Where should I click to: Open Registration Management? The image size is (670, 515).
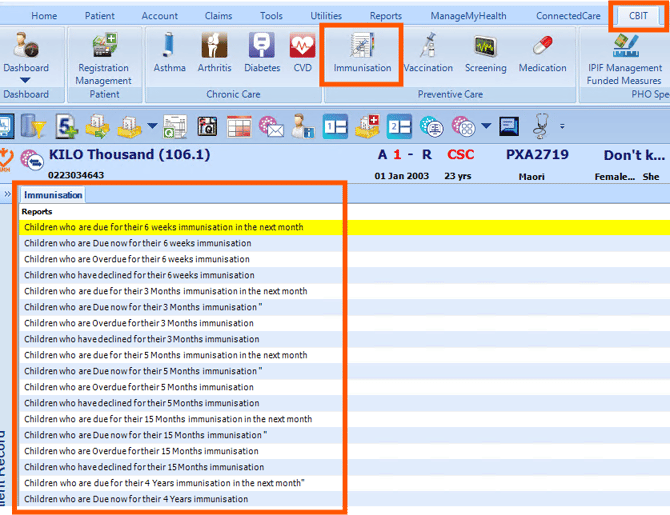(x=104, y=58)
